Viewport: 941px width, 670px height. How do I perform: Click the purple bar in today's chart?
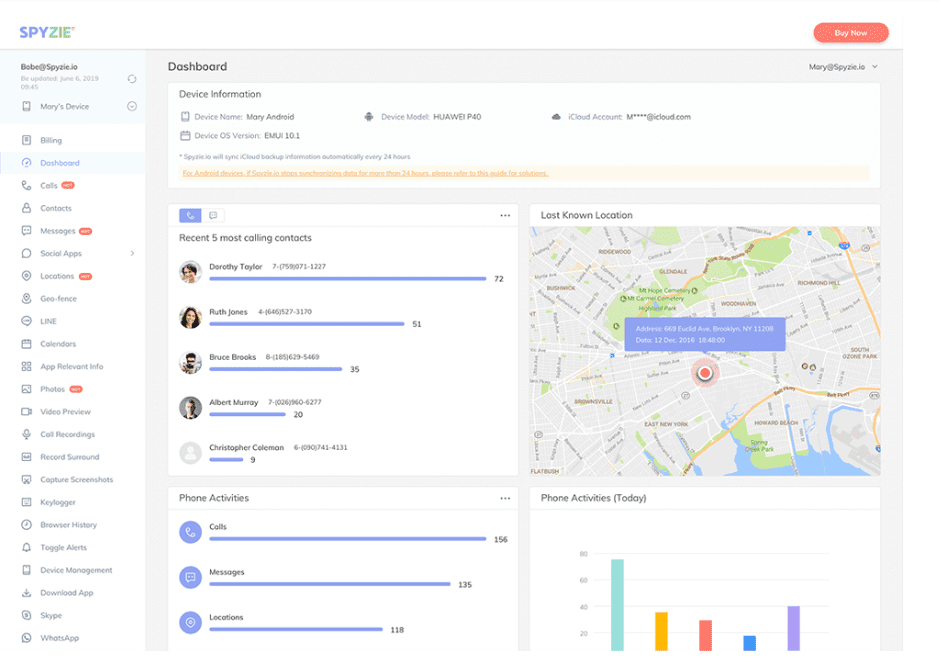click(793, 629)
